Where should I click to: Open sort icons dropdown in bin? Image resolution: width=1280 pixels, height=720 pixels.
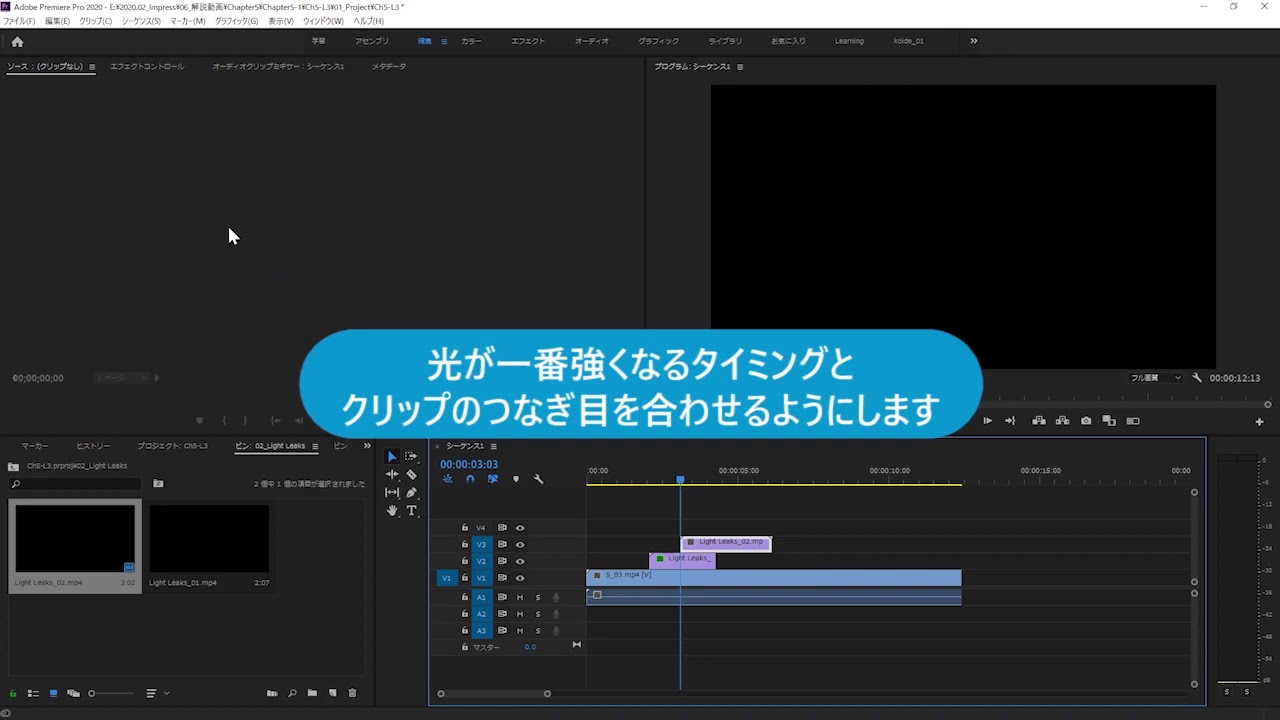click(157, 693)
